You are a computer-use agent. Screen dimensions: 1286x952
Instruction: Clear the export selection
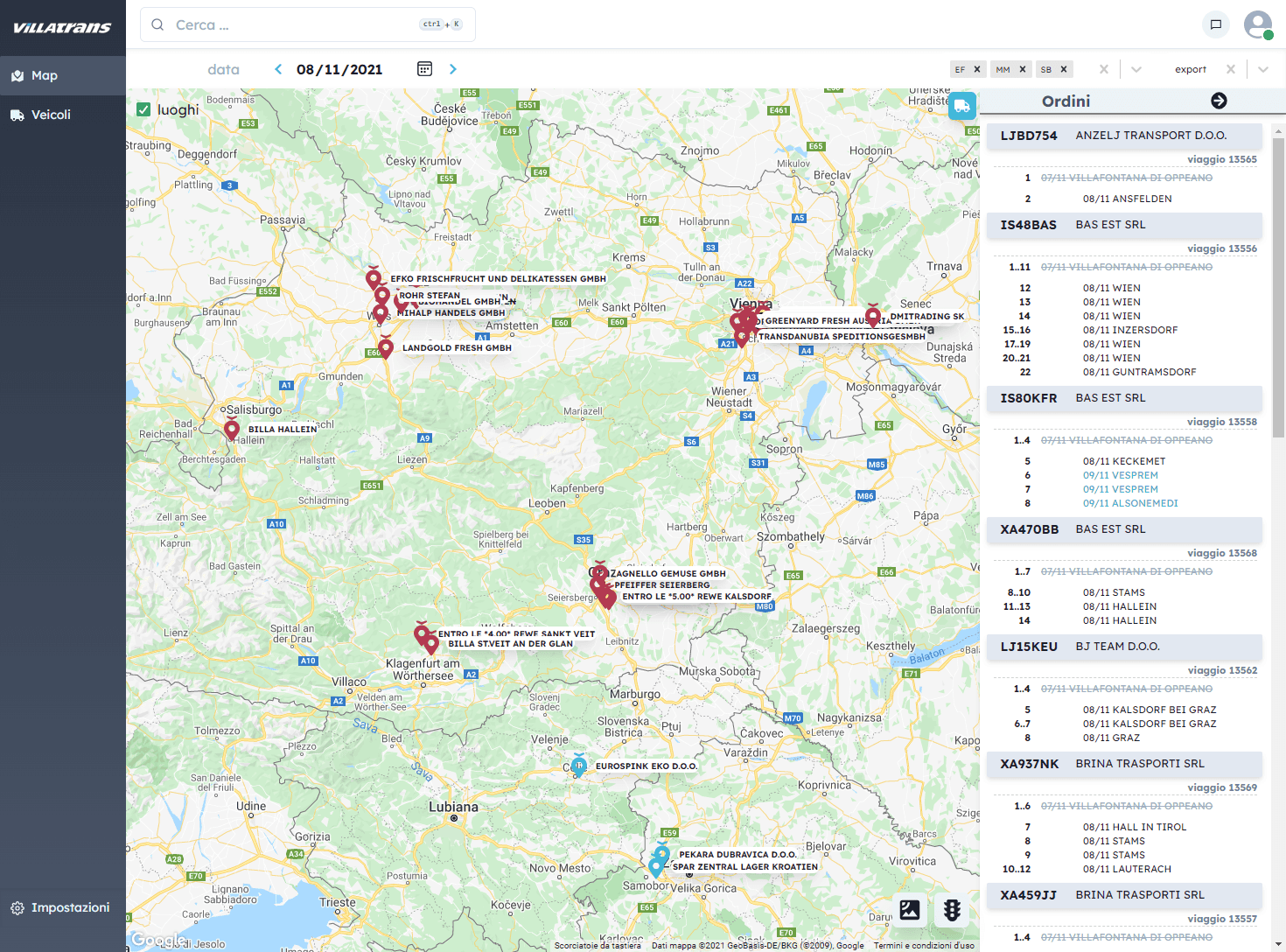1231,69
